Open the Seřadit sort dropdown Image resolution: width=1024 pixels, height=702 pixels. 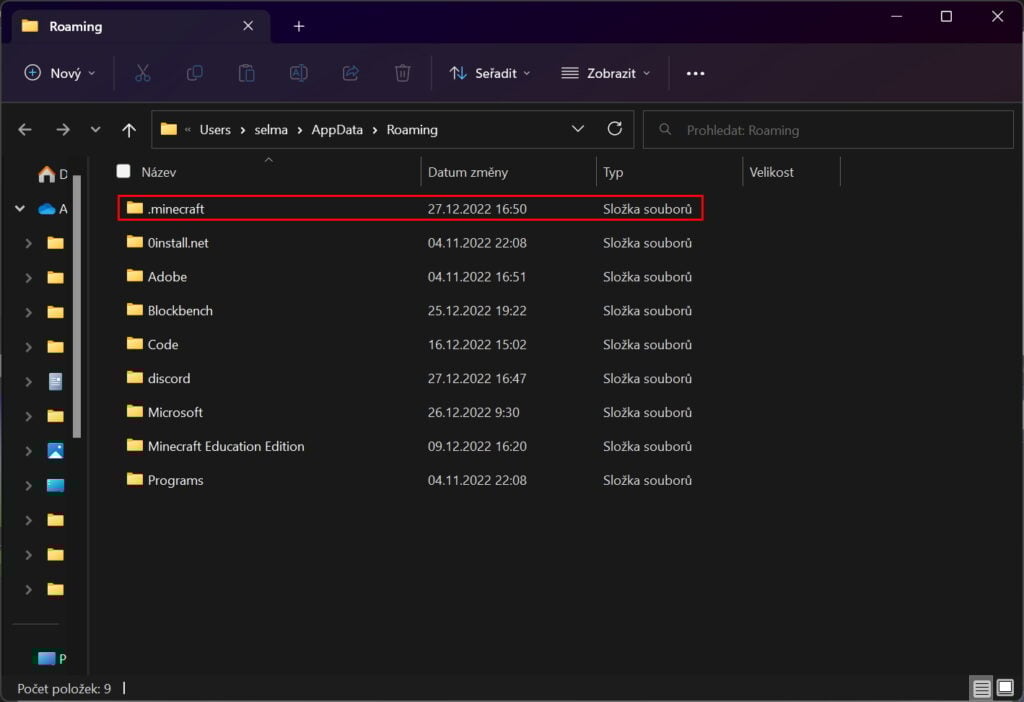coord(490,73)
